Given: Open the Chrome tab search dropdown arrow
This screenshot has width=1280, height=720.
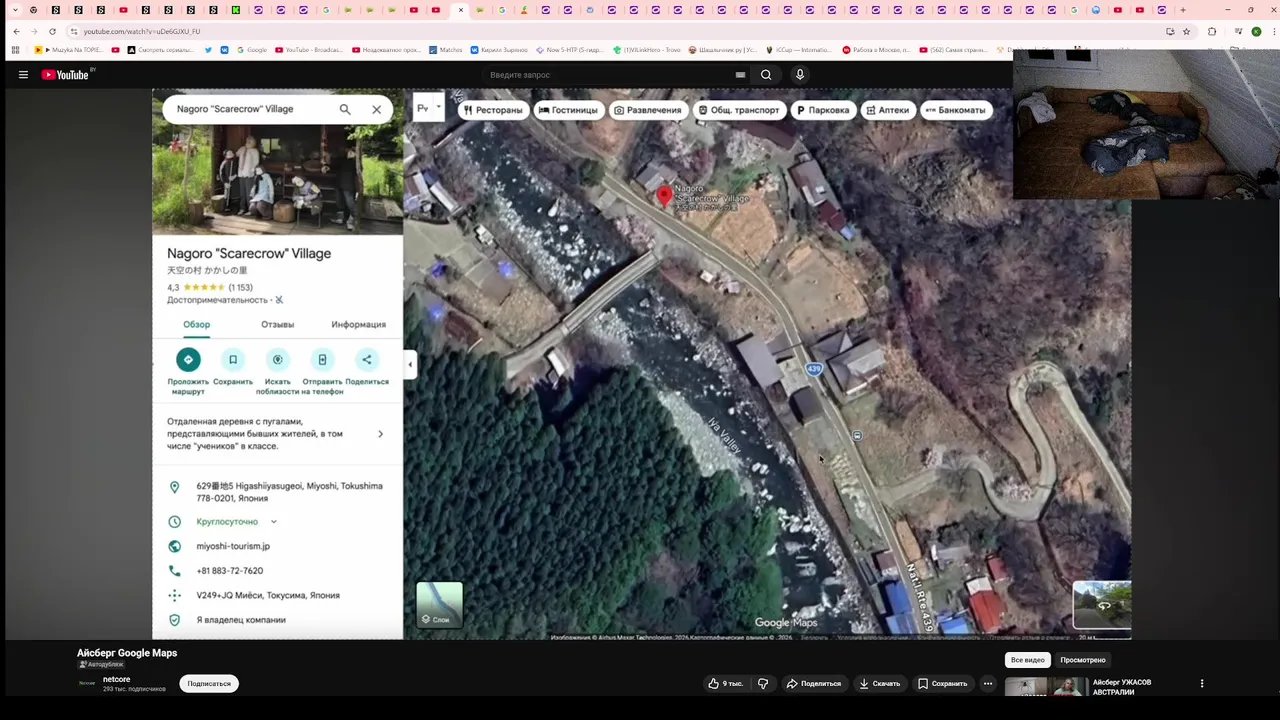Looking at the screenshot, I should point(15,10).
